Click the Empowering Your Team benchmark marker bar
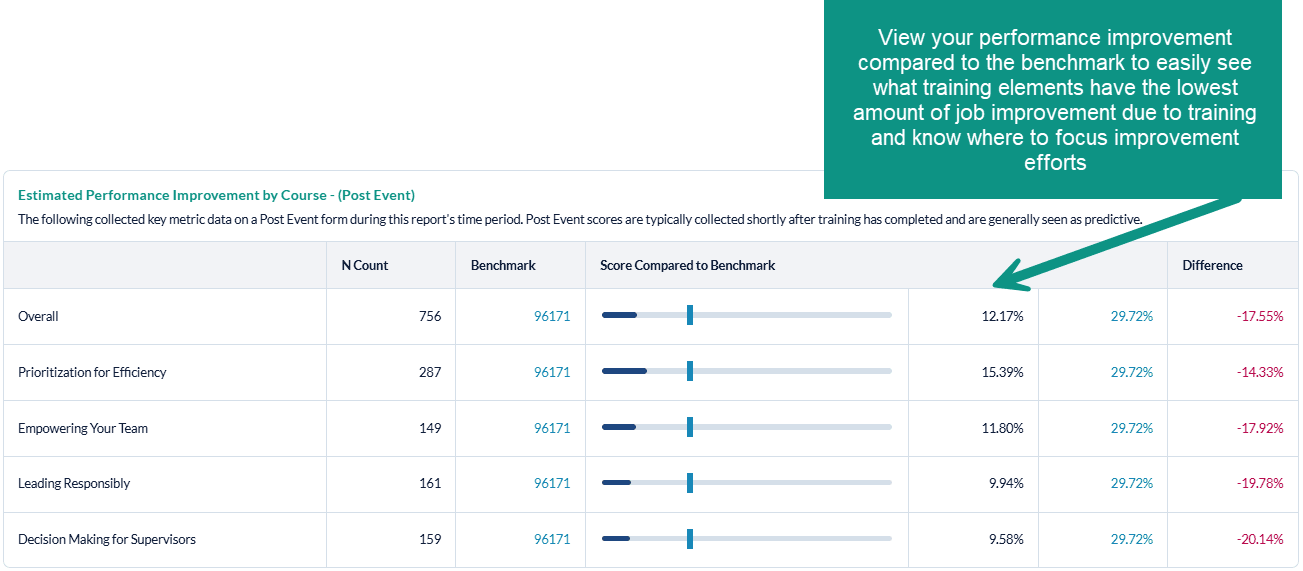This screenshot has width=1303, height=571. tap(690, 428)
